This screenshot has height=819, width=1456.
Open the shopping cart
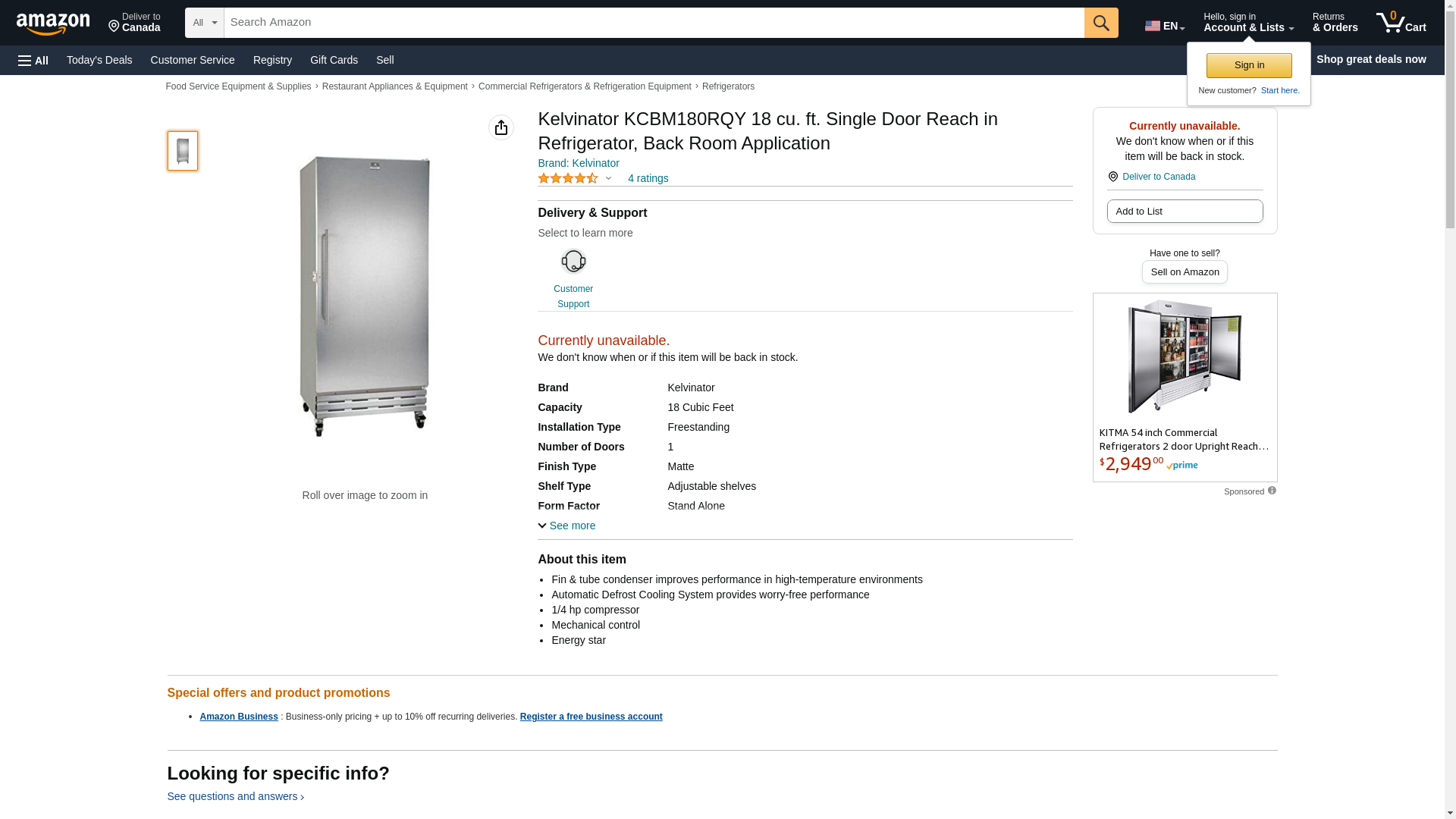[1401, 23]
